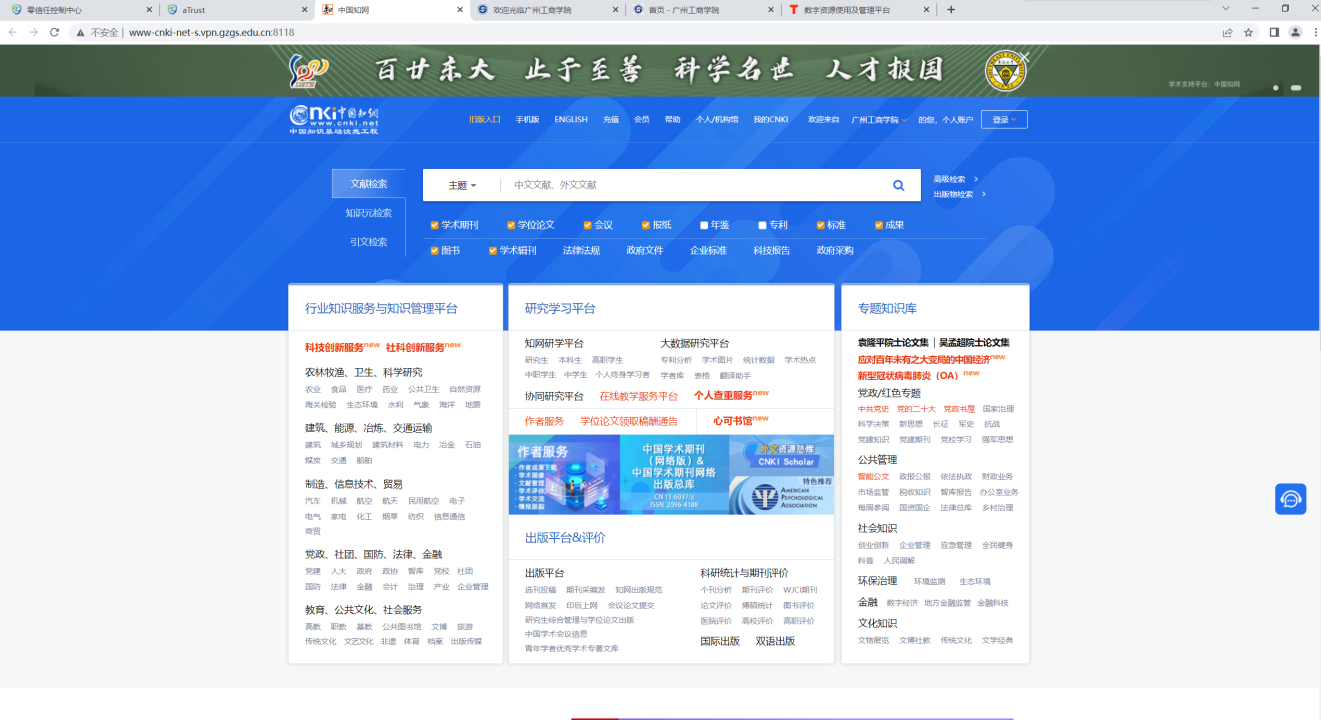
Task: Open 个人查重服务 link
Action: pyautogui.click(x=724, y=395)
